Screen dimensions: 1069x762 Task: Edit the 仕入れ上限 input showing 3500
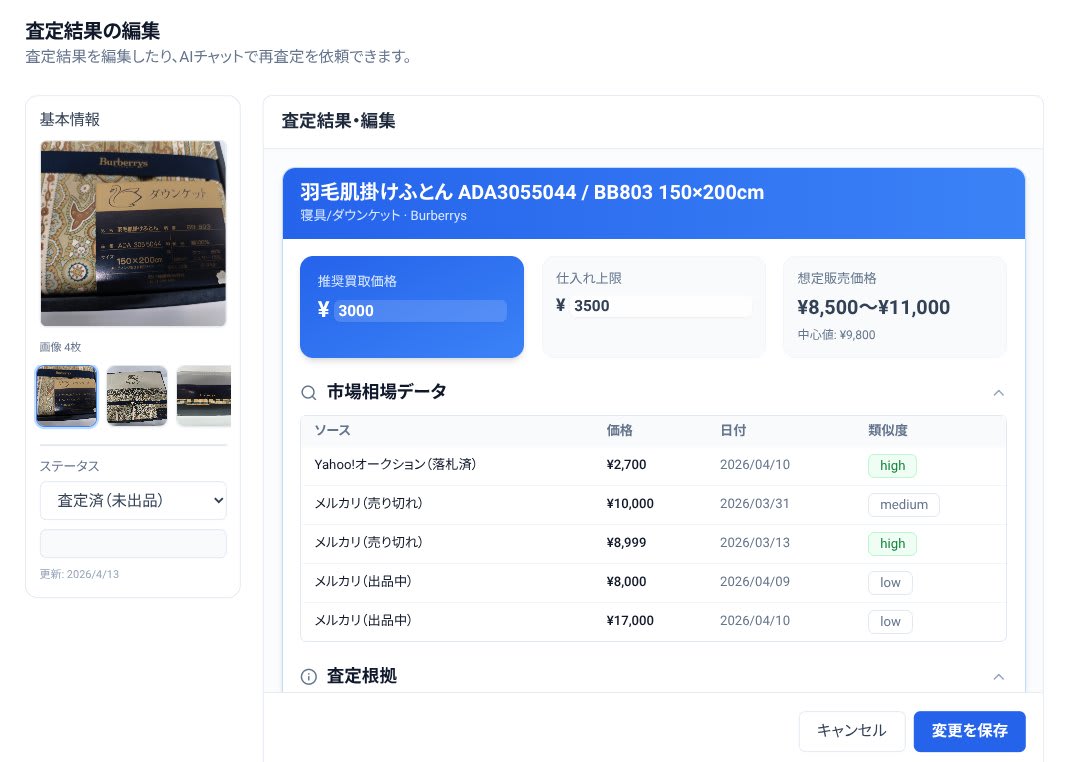coord(660,305)
